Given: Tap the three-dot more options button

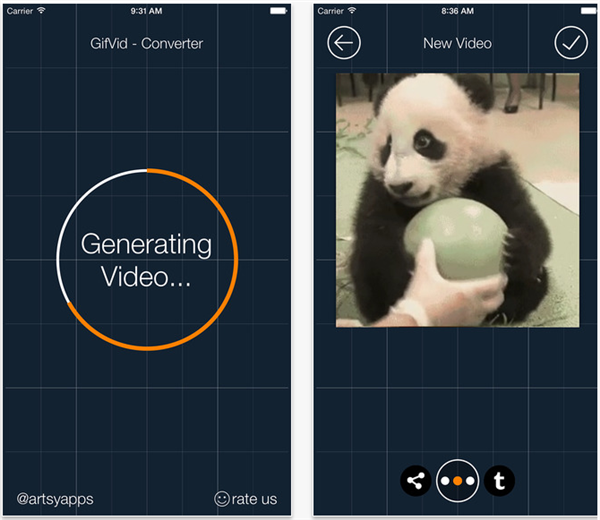Looking at the screenshot, I should point(457,481).
